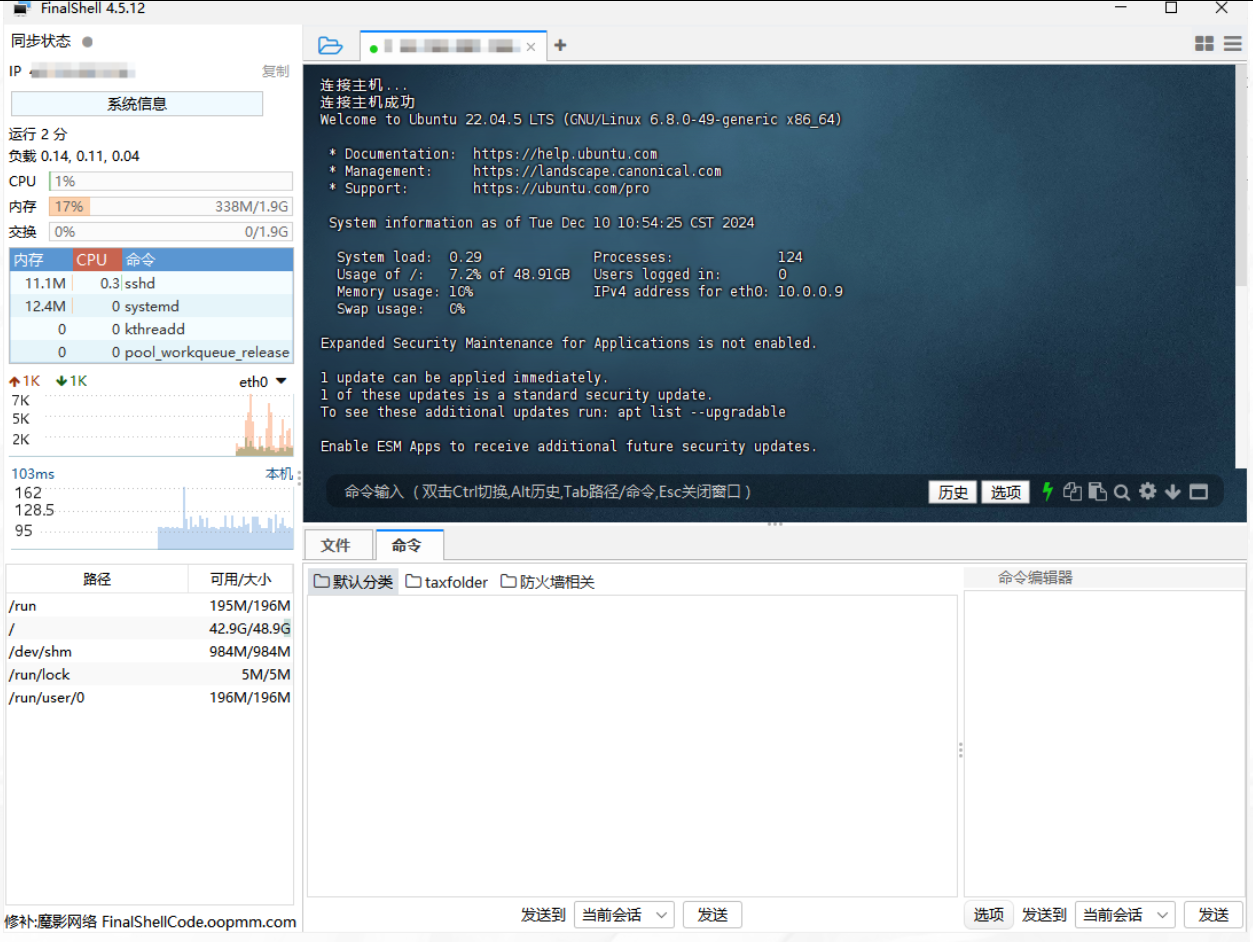
Task: Click the 命令 process column header
Action: coord(207,259)
